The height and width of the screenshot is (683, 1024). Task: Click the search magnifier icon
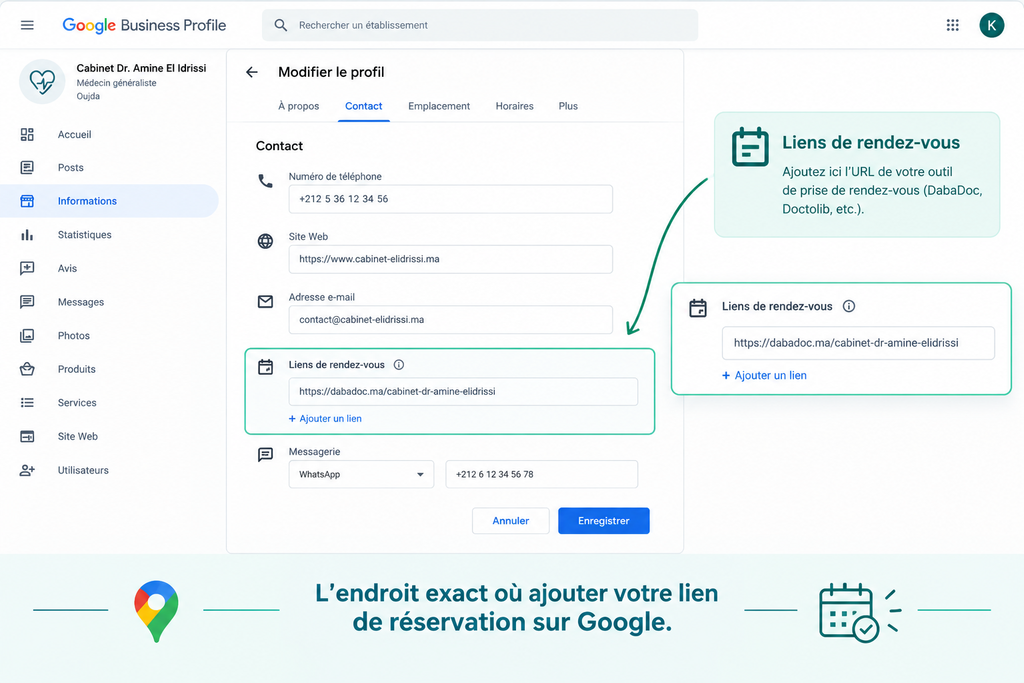pos(281,25)
